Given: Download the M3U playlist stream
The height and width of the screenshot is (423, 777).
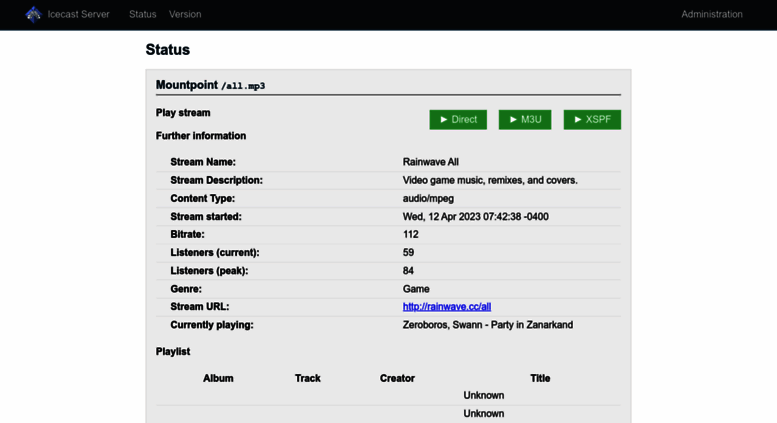Looking at the screenshot, I should pyautogui.click(x=525, y=119).
